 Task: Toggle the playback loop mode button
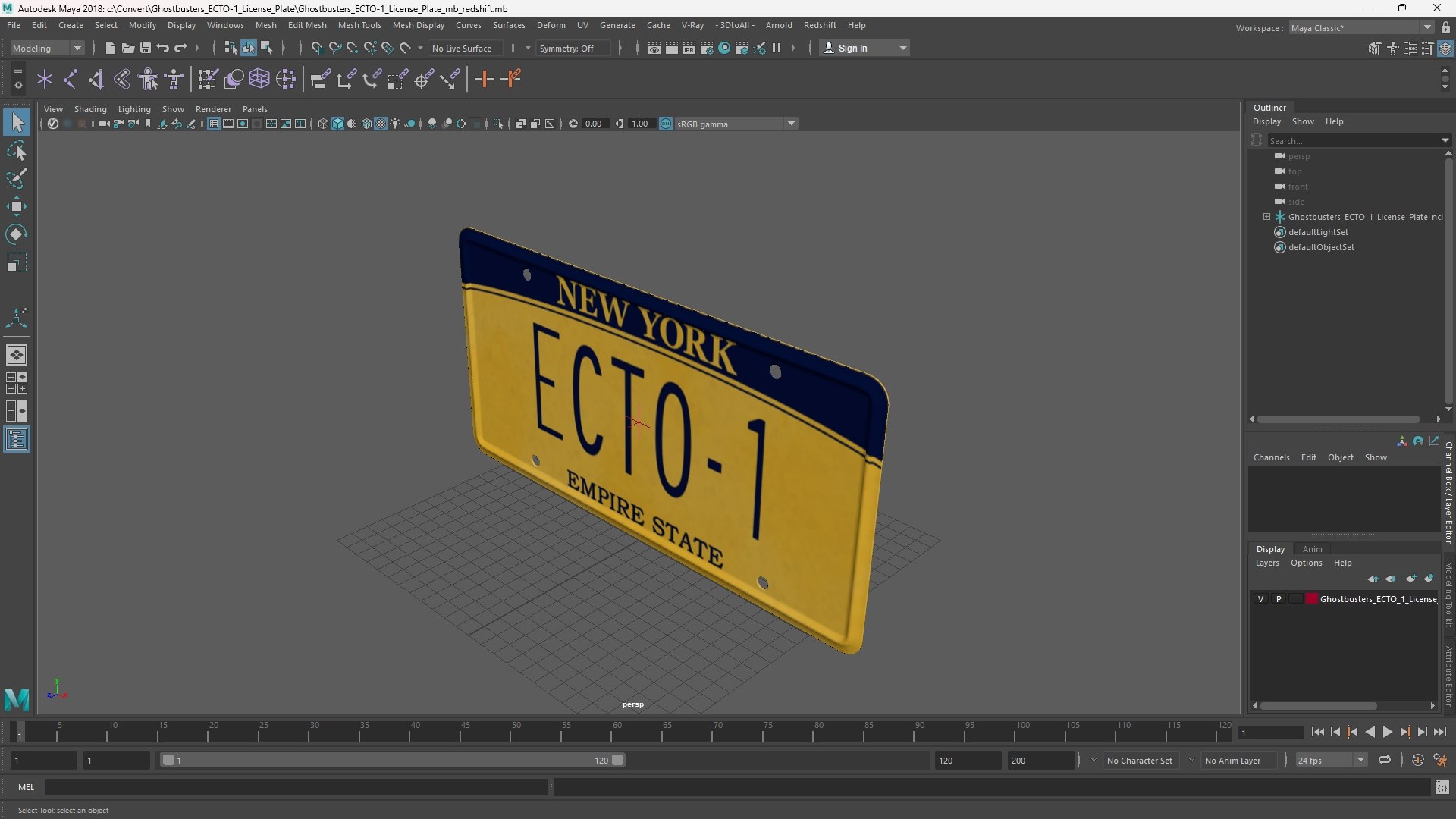pos(1385,760)
